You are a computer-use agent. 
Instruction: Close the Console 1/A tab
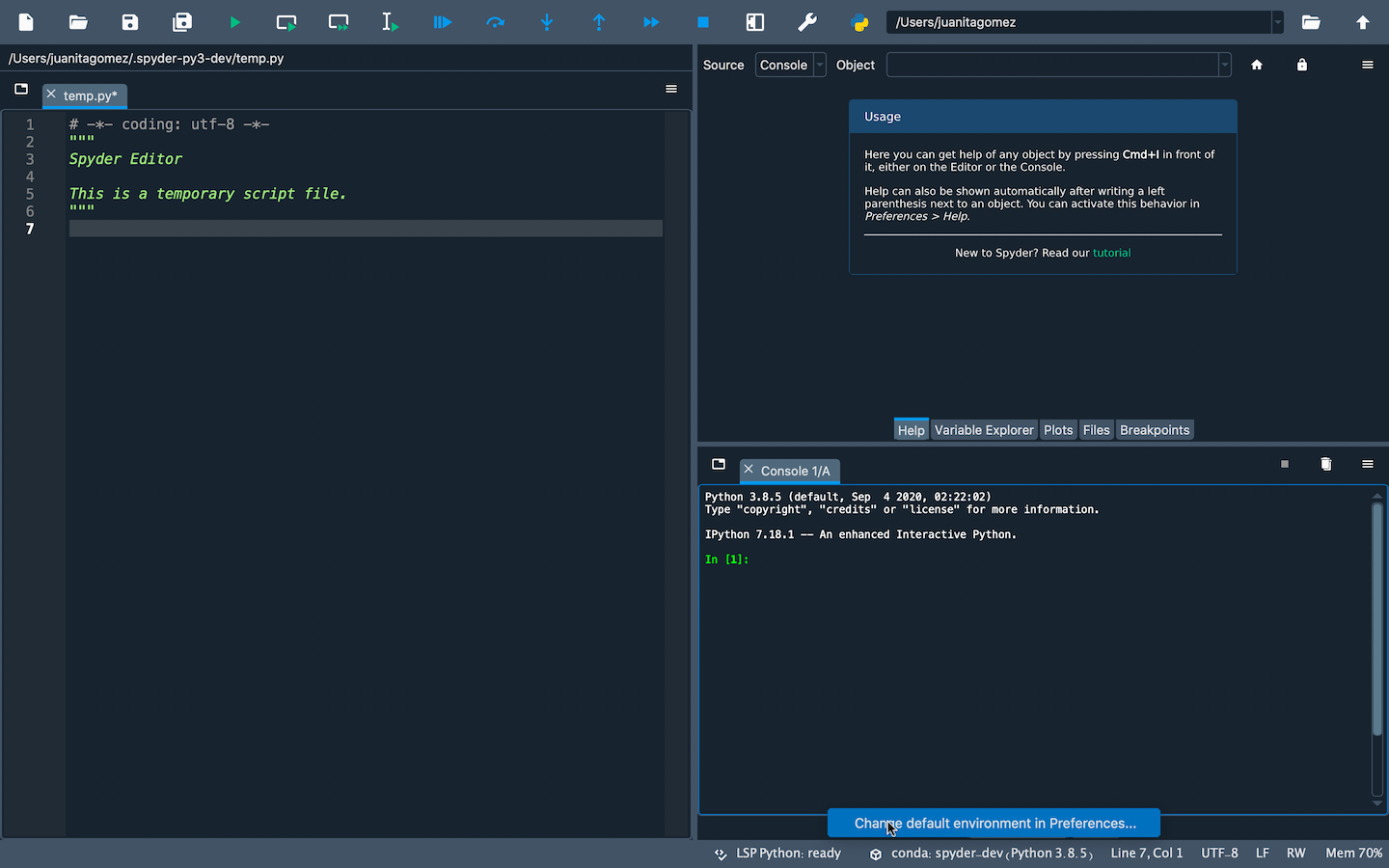pos(749,469)
